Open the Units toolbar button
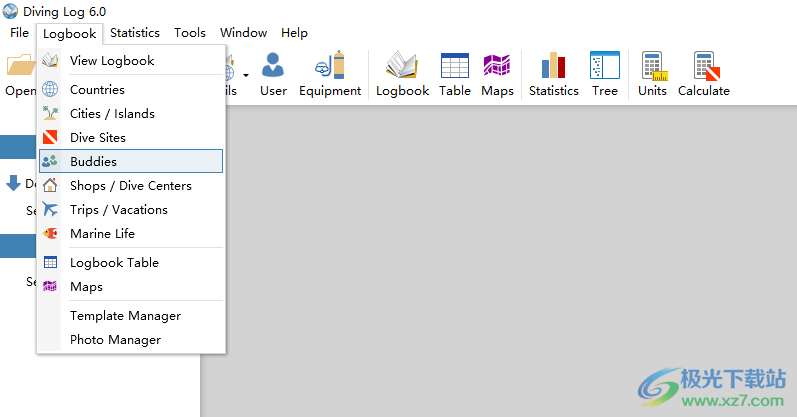Viewport: 797px width, 417px height. tap(652, 75)
